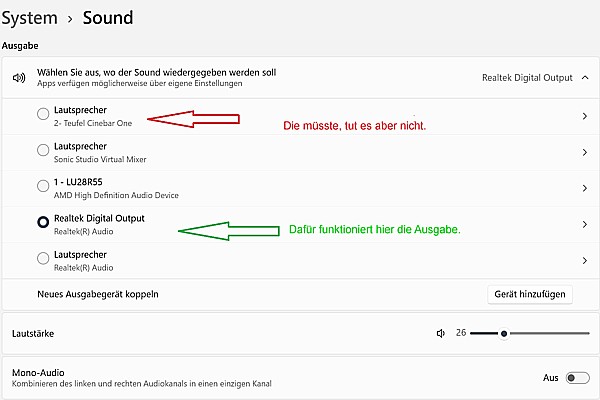The image size is (600, 400).
Task: Click the Lautstärke volume slider
Action: (530, 333)
